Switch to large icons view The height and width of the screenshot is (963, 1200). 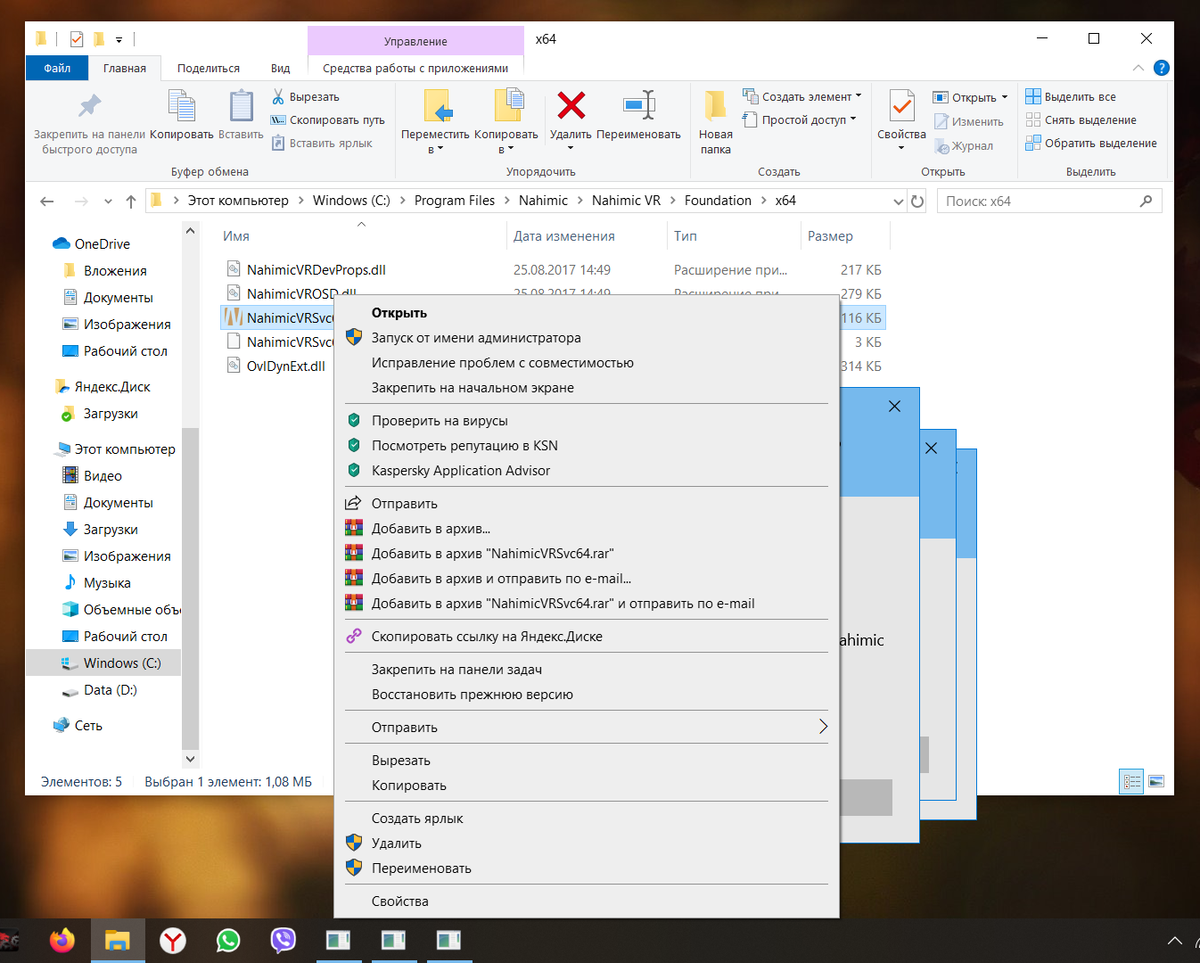[x=1156, y=781]
